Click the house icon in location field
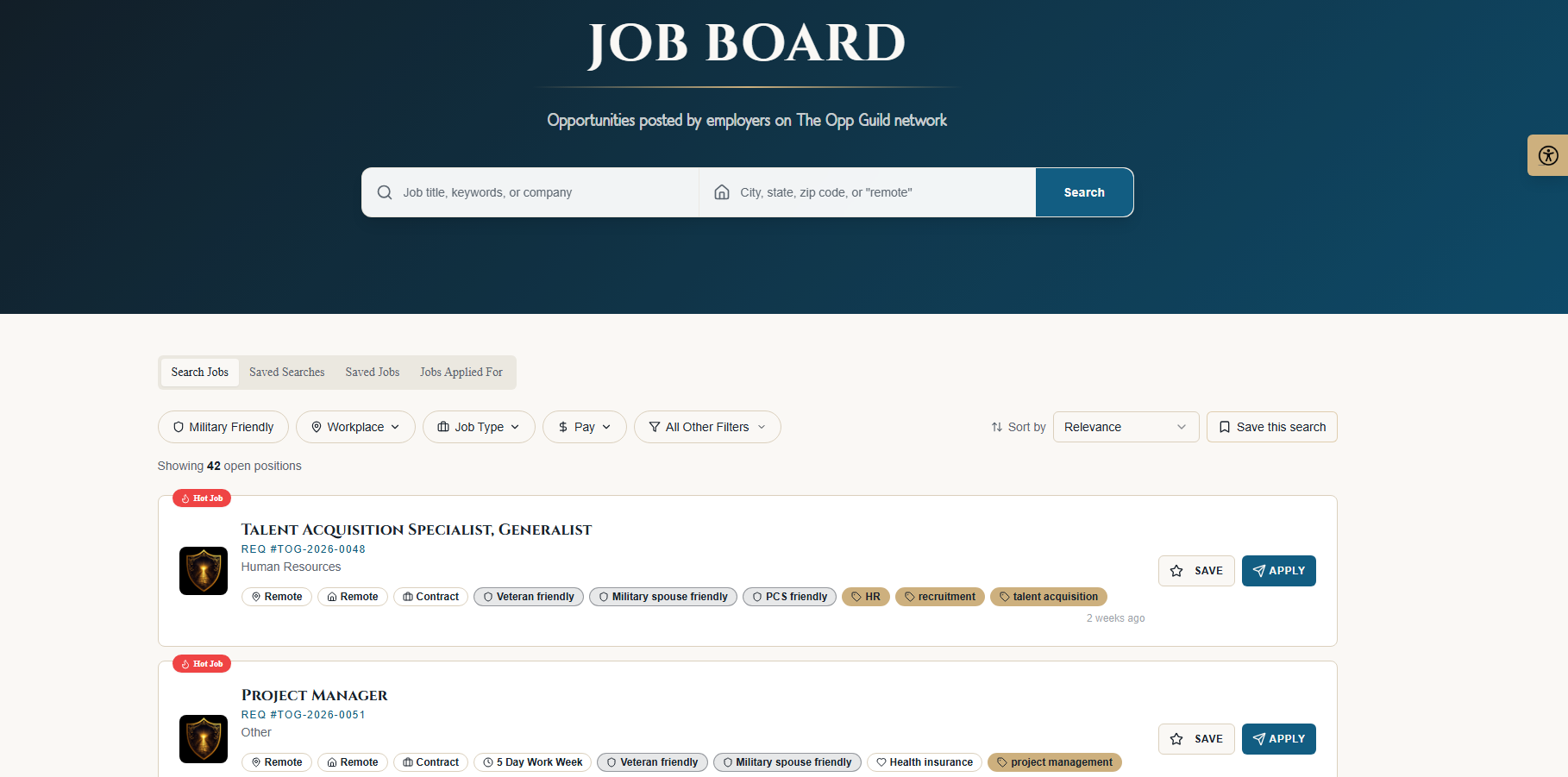 722,192
